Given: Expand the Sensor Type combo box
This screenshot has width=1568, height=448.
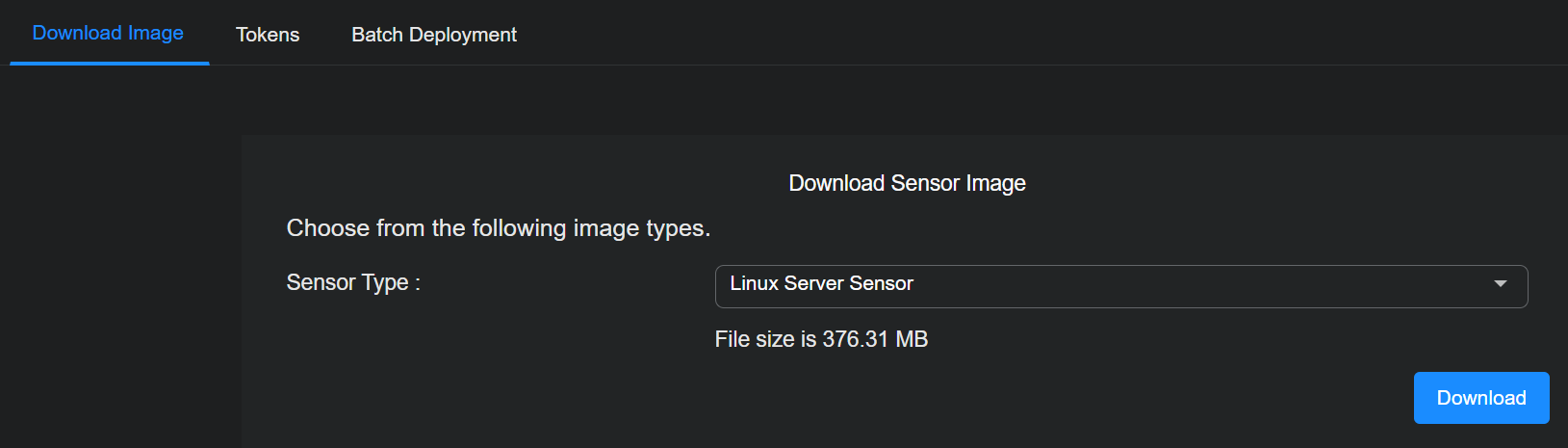Looking at the screenshot, I should (1120, 286).
